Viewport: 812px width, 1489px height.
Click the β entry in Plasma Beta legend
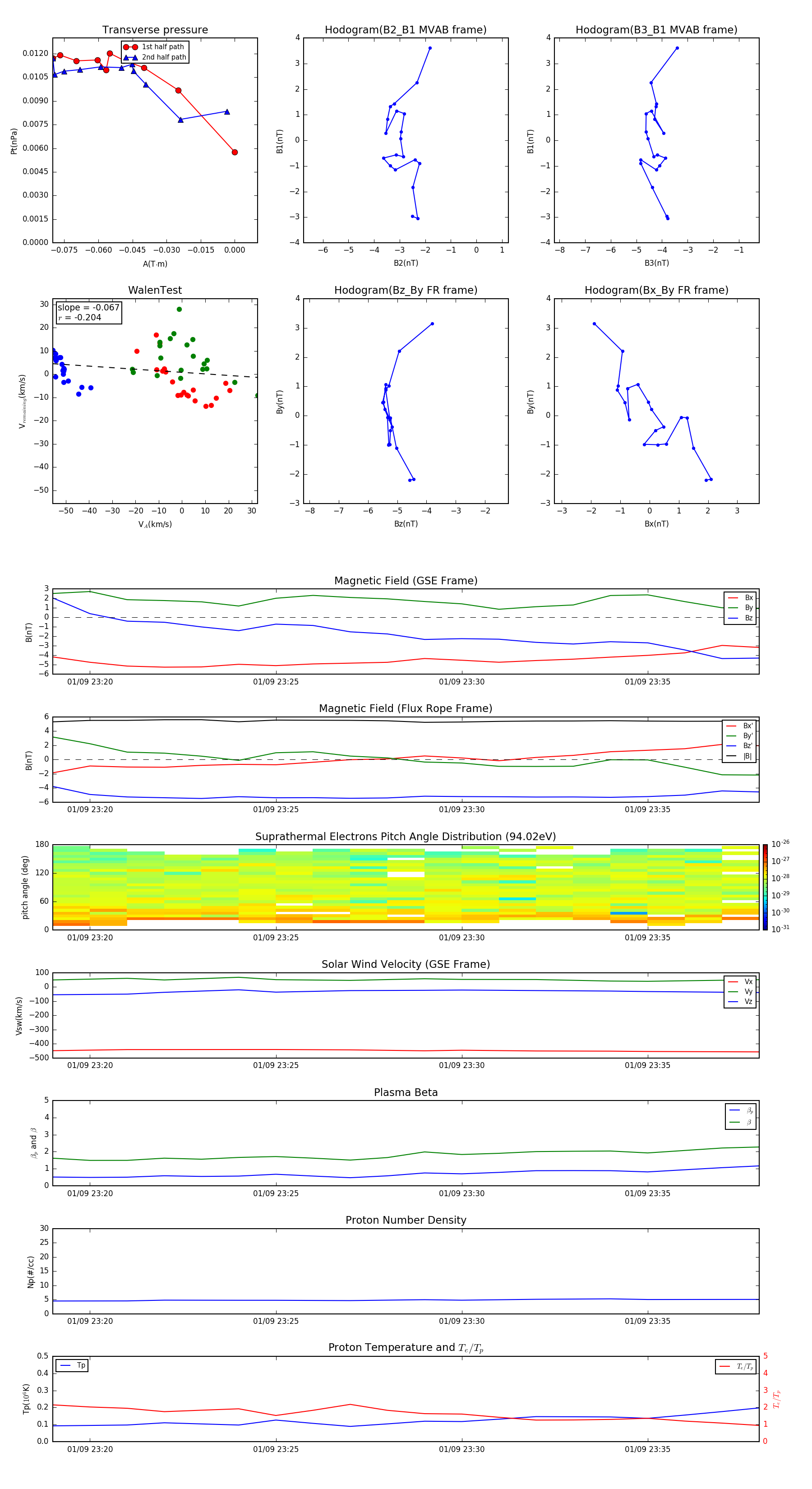click(x=741, y=1122)
